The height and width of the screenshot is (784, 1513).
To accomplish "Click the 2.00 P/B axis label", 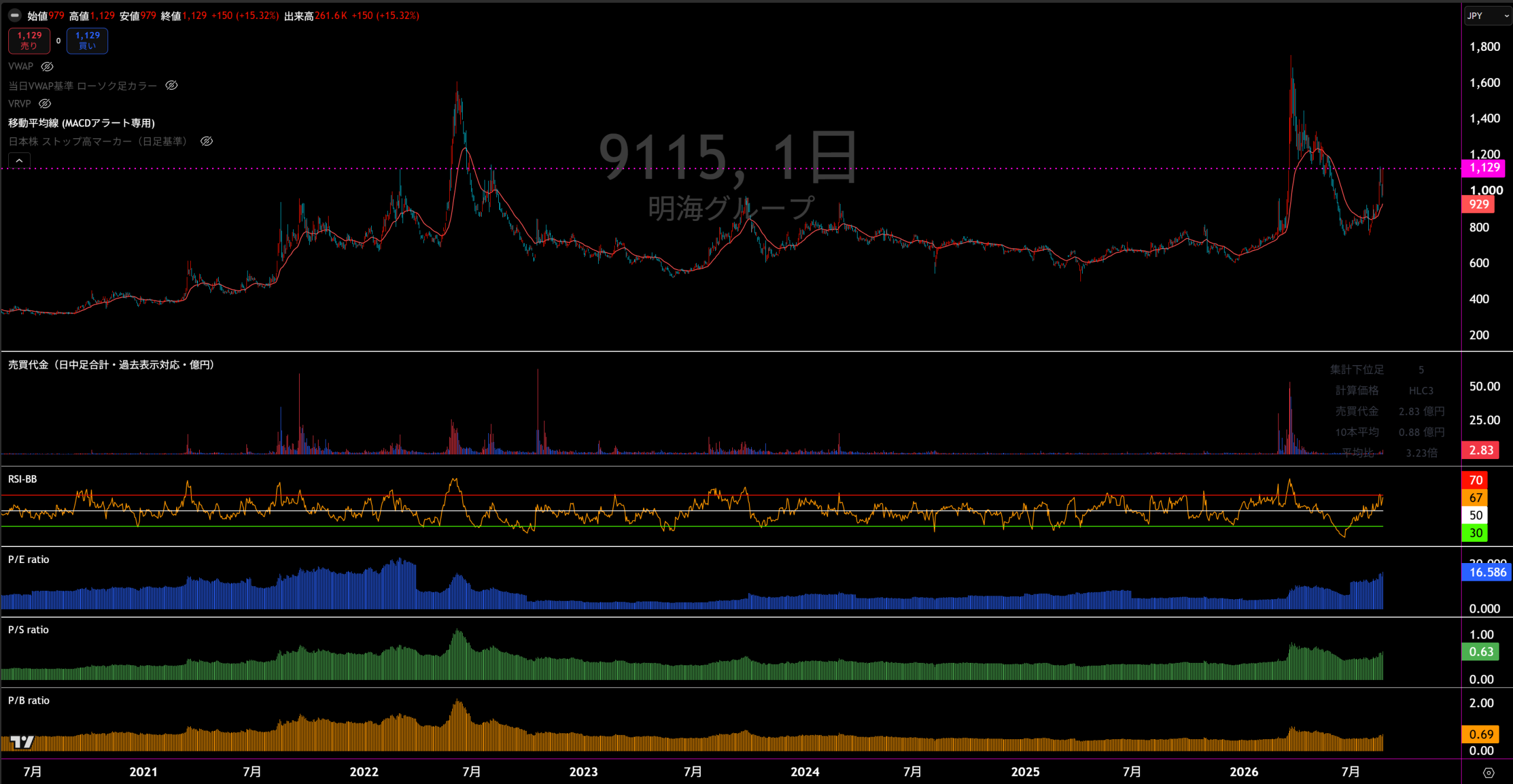I will (1481, 703).
